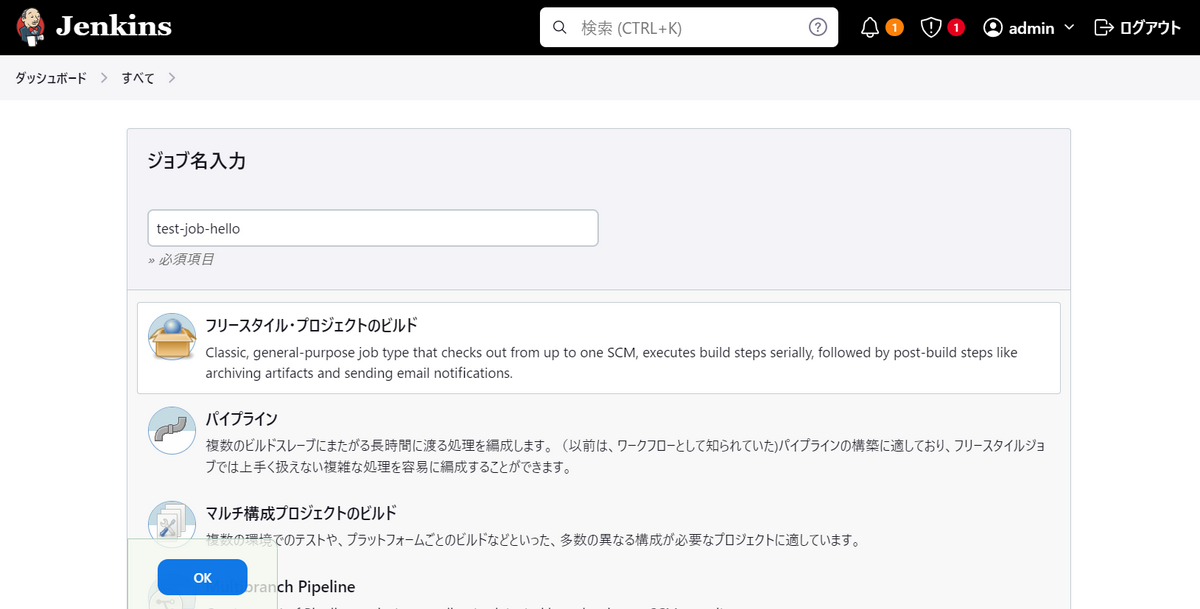
Task: Click the admin user avatar icon
Action: pos(993,28)
